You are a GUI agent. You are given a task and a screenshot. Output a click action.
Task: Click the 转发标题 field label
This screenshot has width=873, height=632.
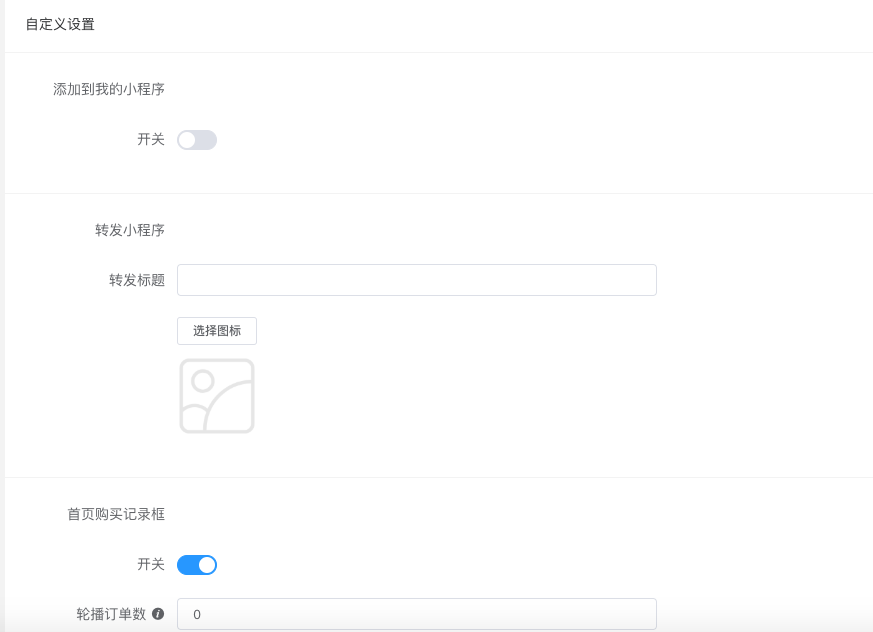(137, 280)
